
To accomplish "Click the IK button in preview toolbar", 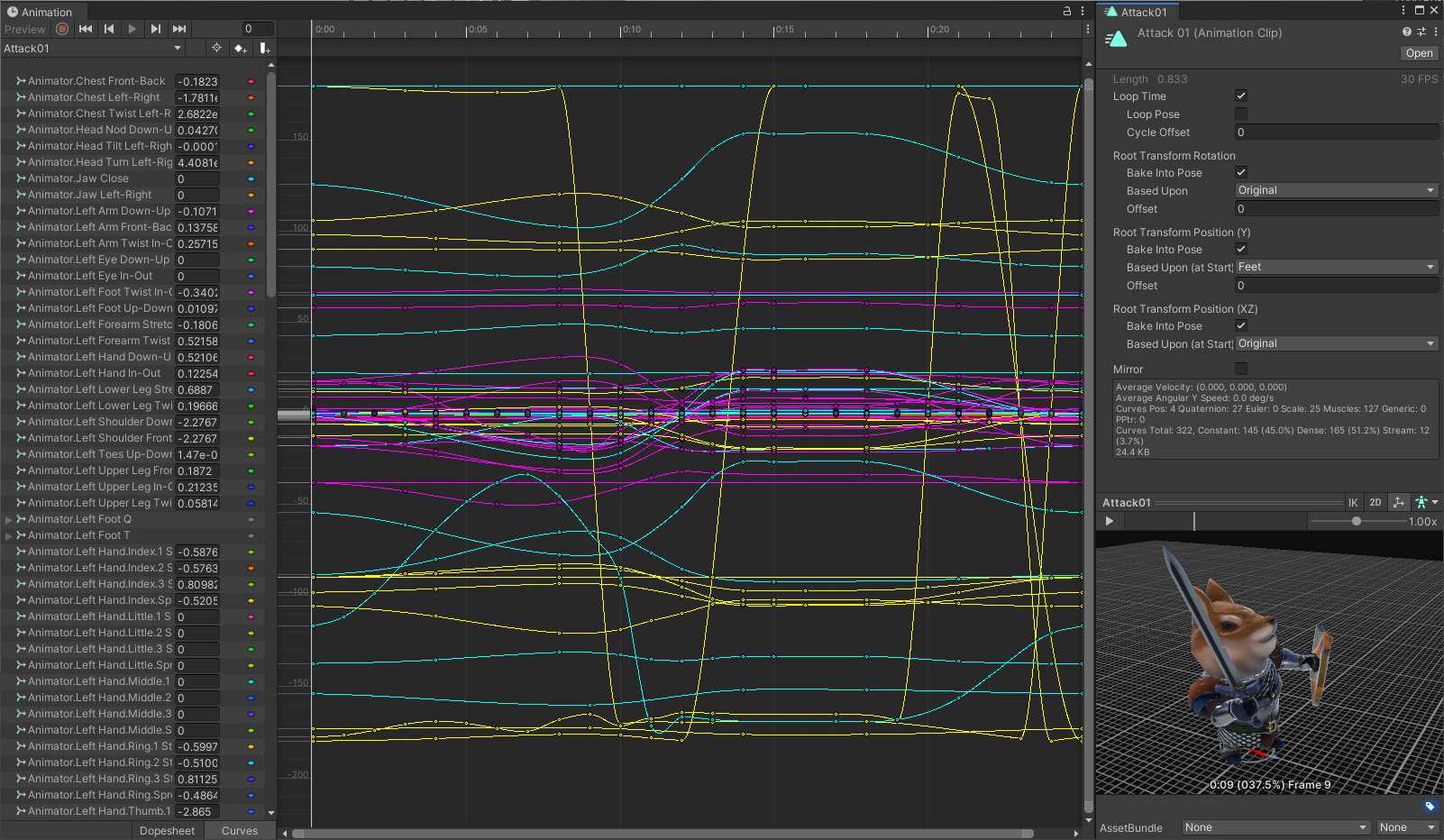I will (1354, 502).
